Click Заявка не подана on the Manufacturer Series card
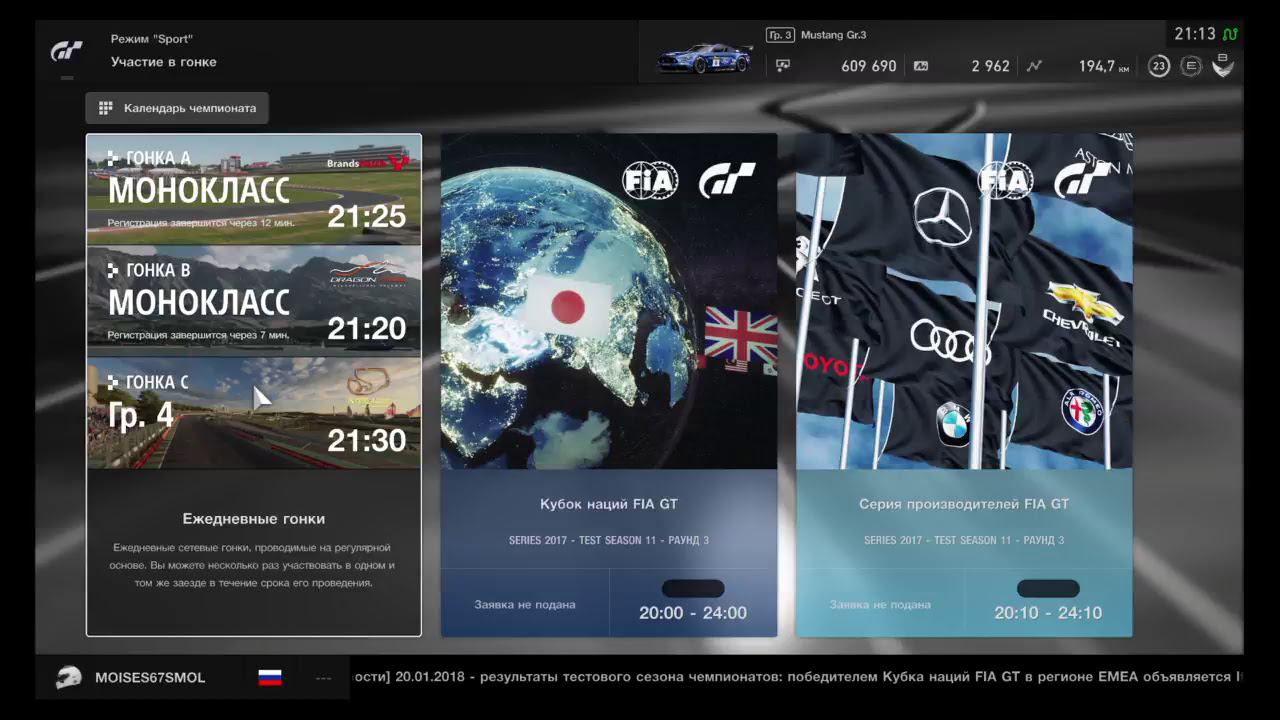 click(880, 605)
